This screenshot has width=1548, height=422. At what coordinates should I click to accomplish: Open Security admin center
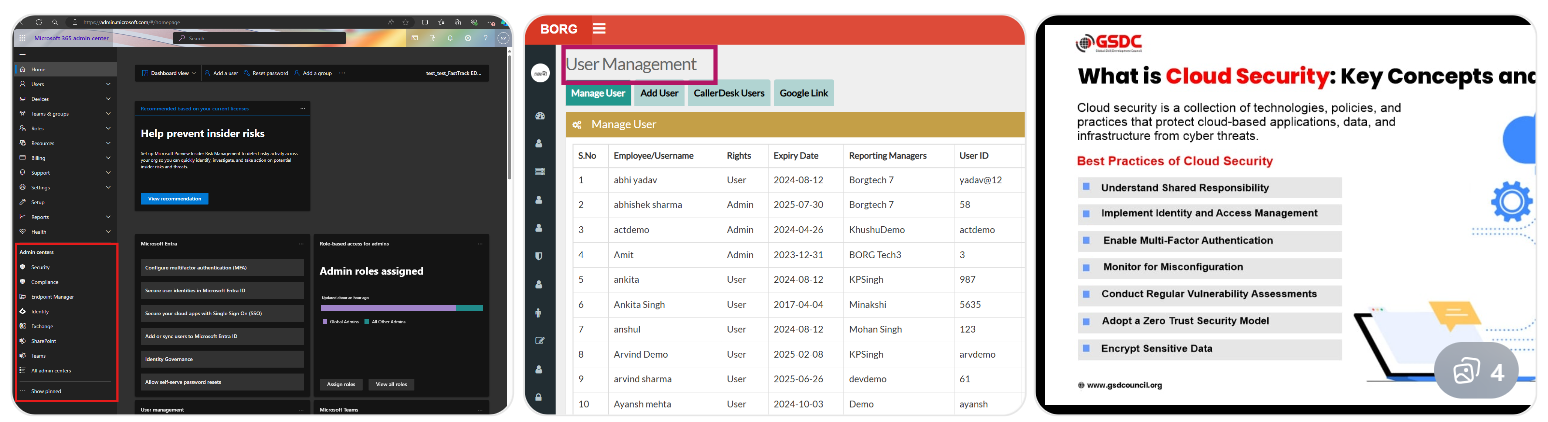click(x=40, y=267)
